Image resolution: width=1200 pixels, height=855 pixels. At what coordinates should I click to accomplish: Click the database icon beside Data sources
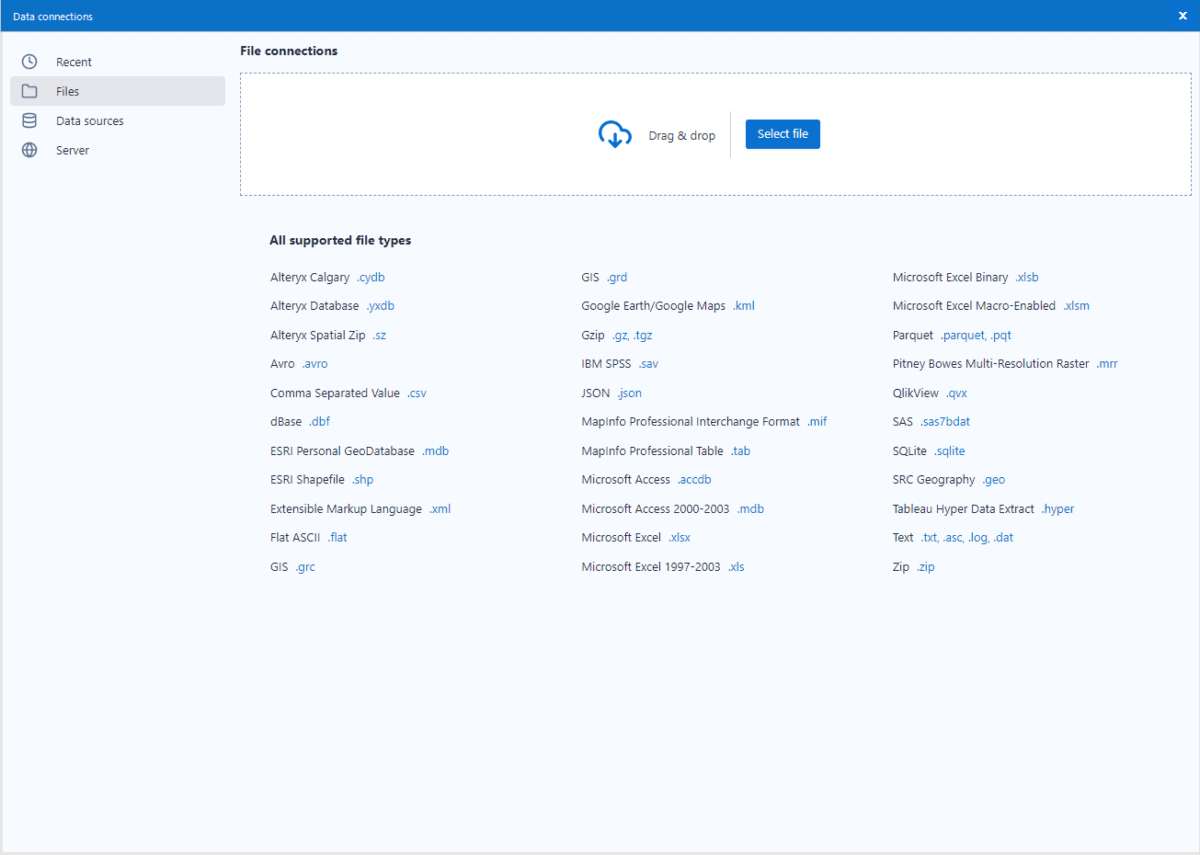click(x=29, y=120)
